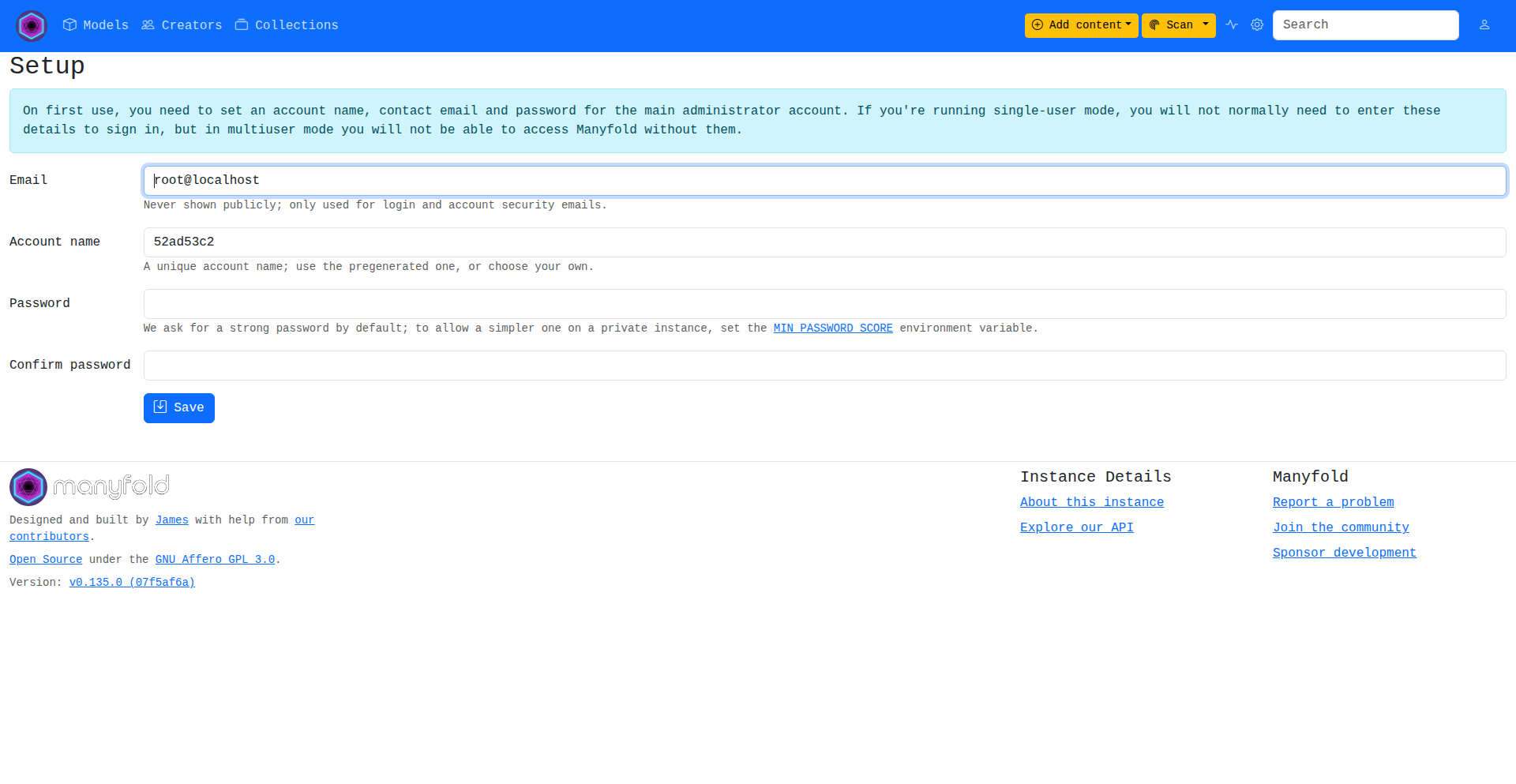Click the Confirm password field
The image size is (1516, 784).
[x=824, y=366]
